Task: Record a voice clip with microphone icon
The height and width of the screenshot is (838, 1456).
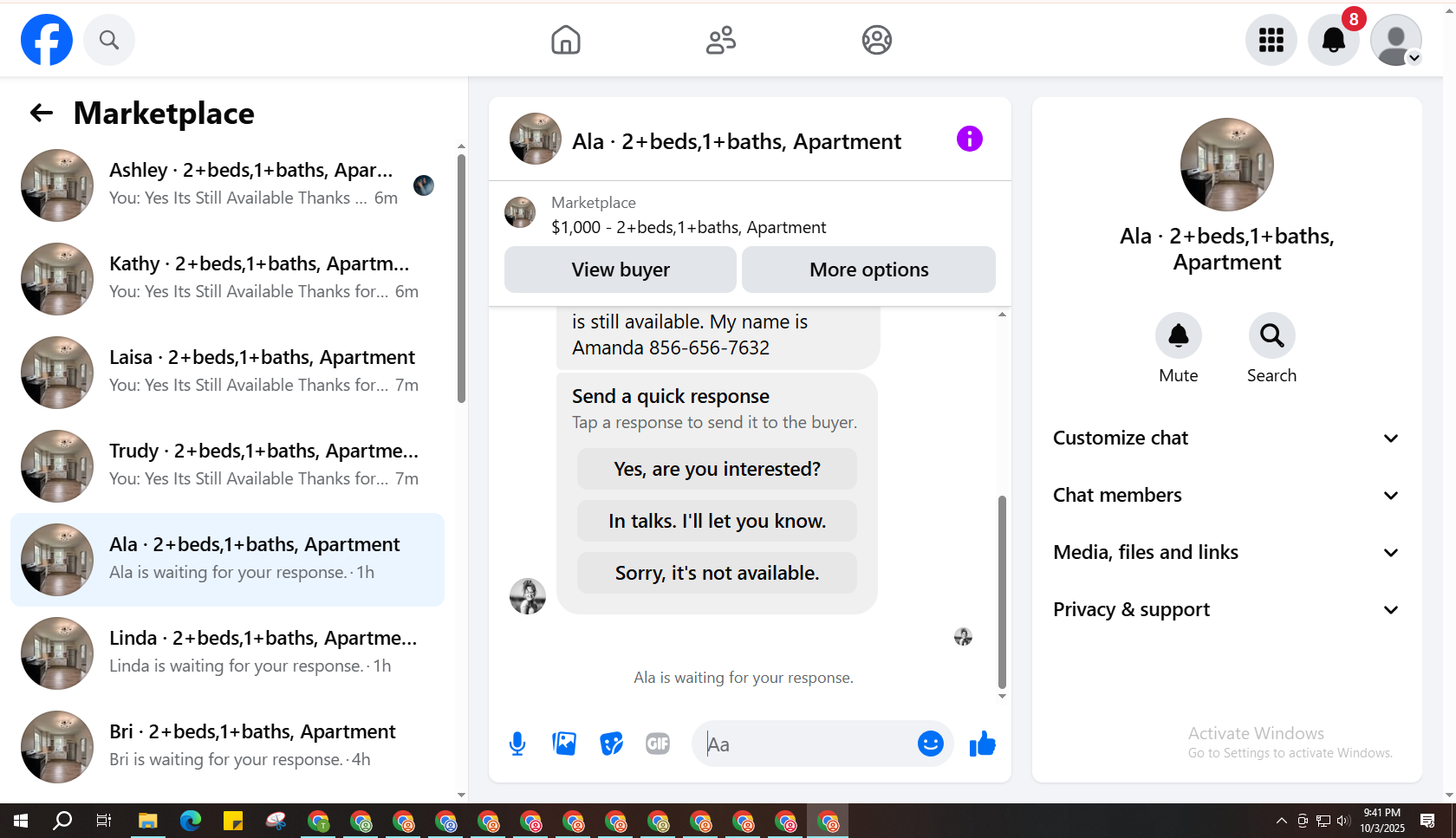Action: [x=517, y=744]
